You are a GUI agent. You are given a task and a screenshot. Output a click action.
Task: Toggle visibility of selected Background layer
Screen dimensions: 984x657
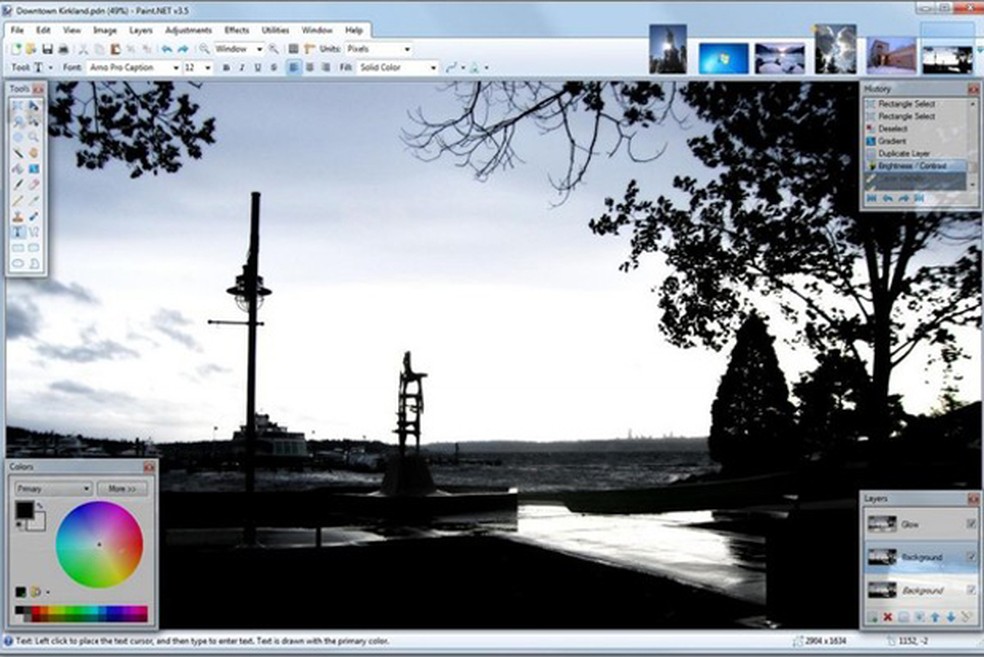click(x=971, y=557)
